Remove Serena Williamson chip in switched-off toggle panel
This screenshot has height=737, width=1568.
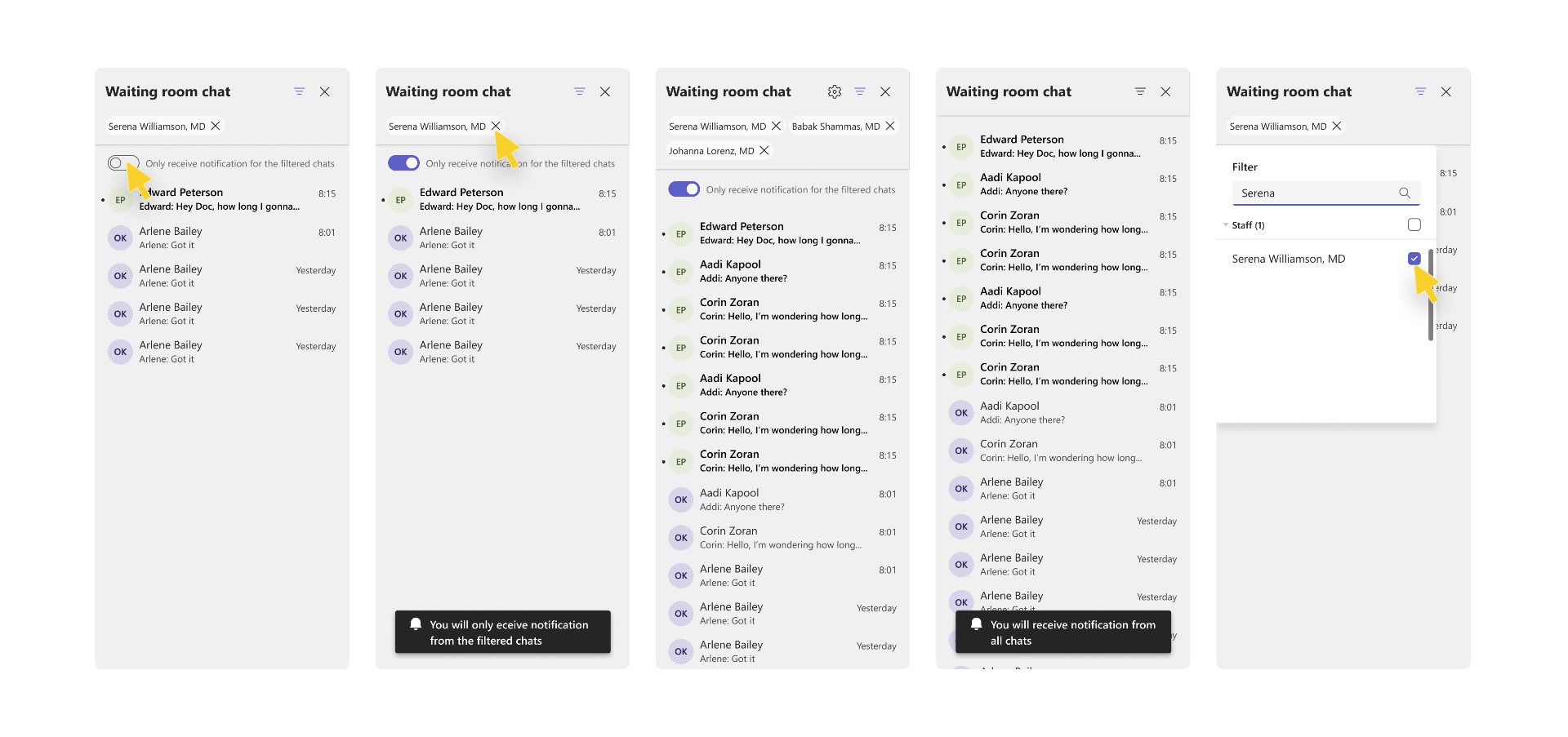216,126
